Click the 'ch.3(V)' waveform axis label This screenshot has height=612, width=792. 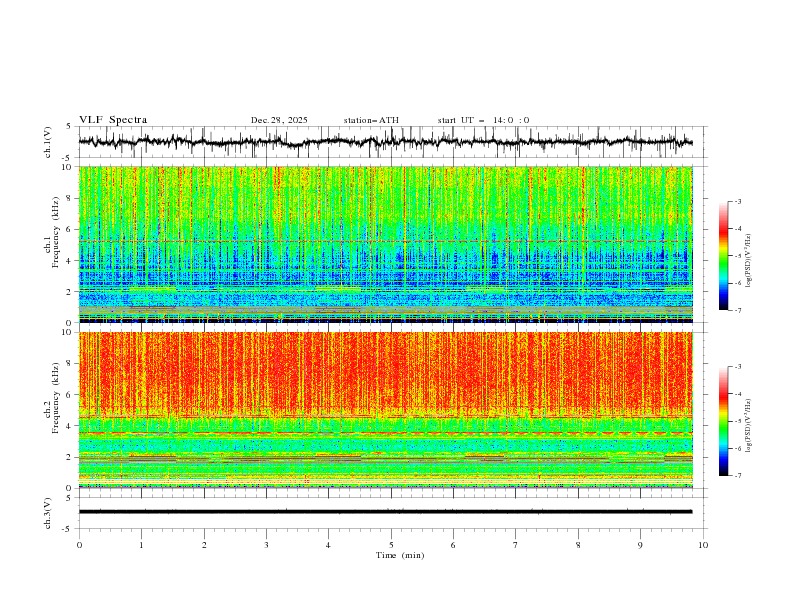[x=47, y=513]
